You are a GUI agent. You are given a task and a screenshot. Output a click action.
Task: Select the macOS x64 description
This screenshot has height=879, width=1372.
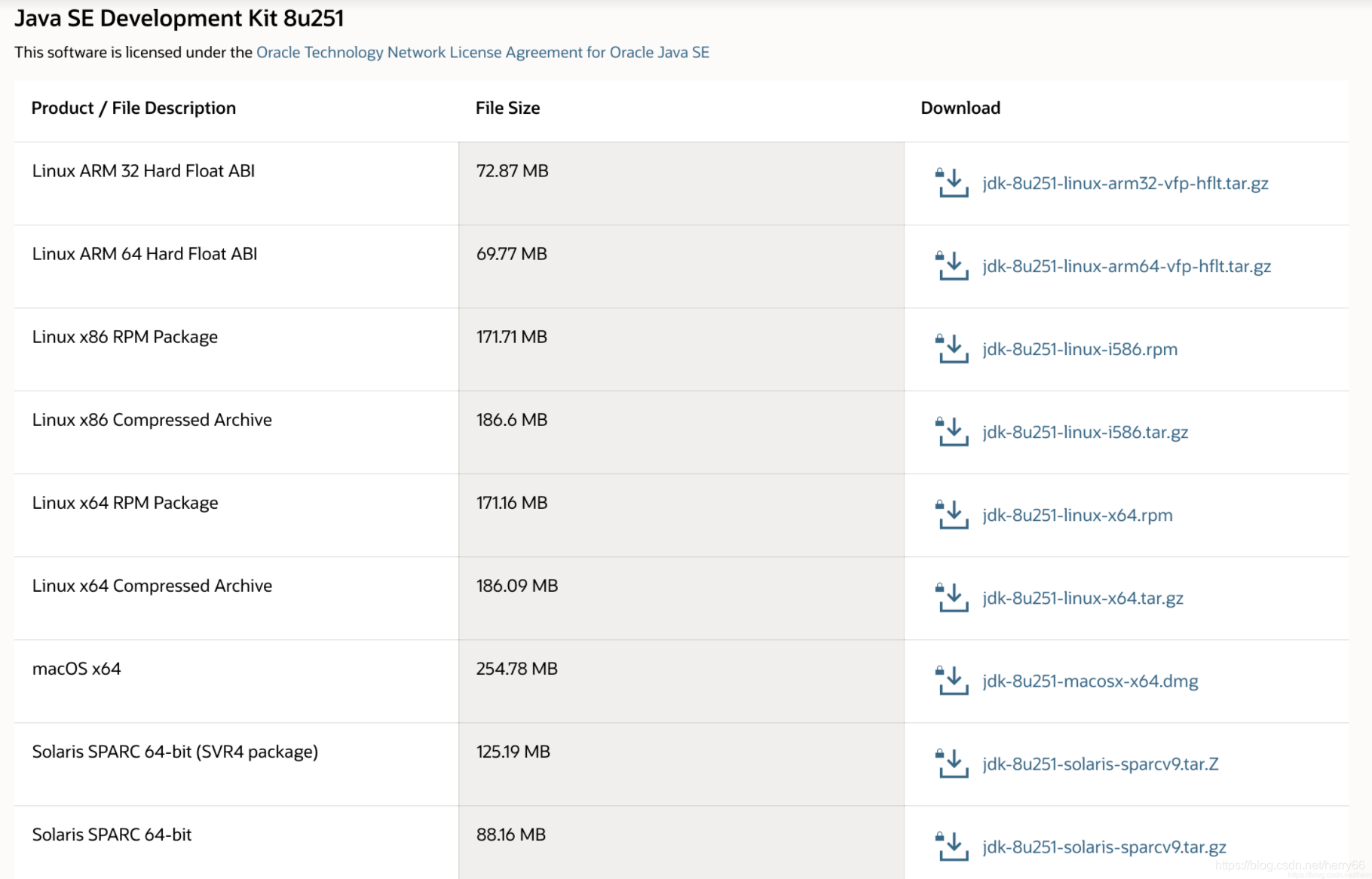tap(76, 669)
